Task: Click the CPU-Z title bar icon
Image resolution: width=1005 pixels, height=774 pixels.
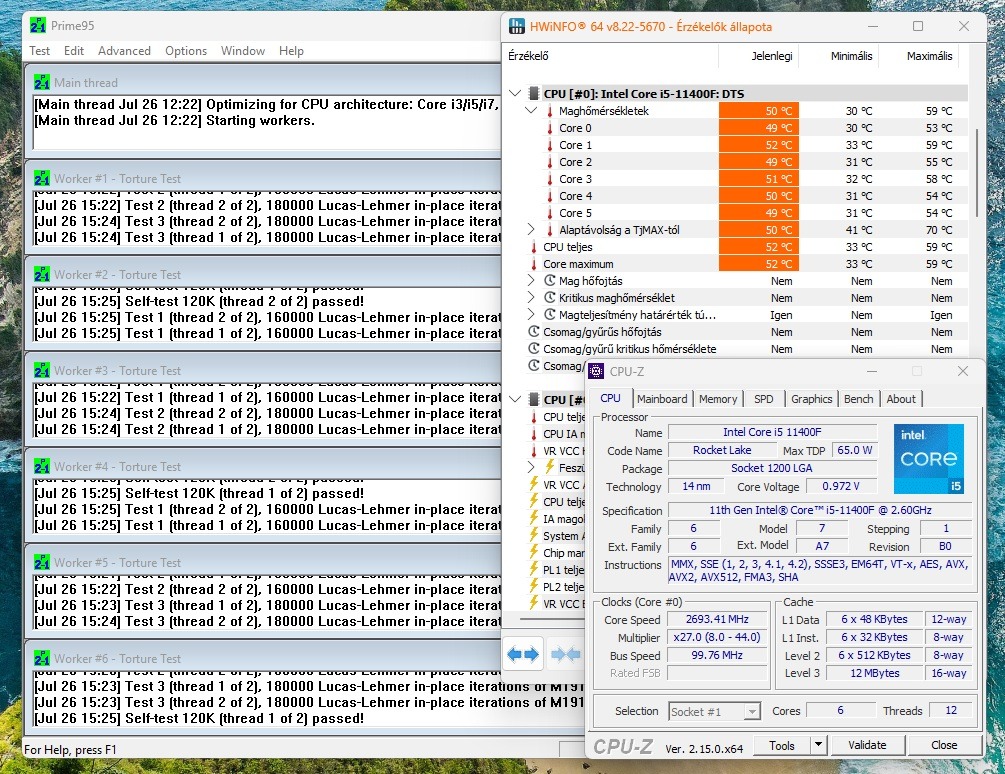Action: 596,371
